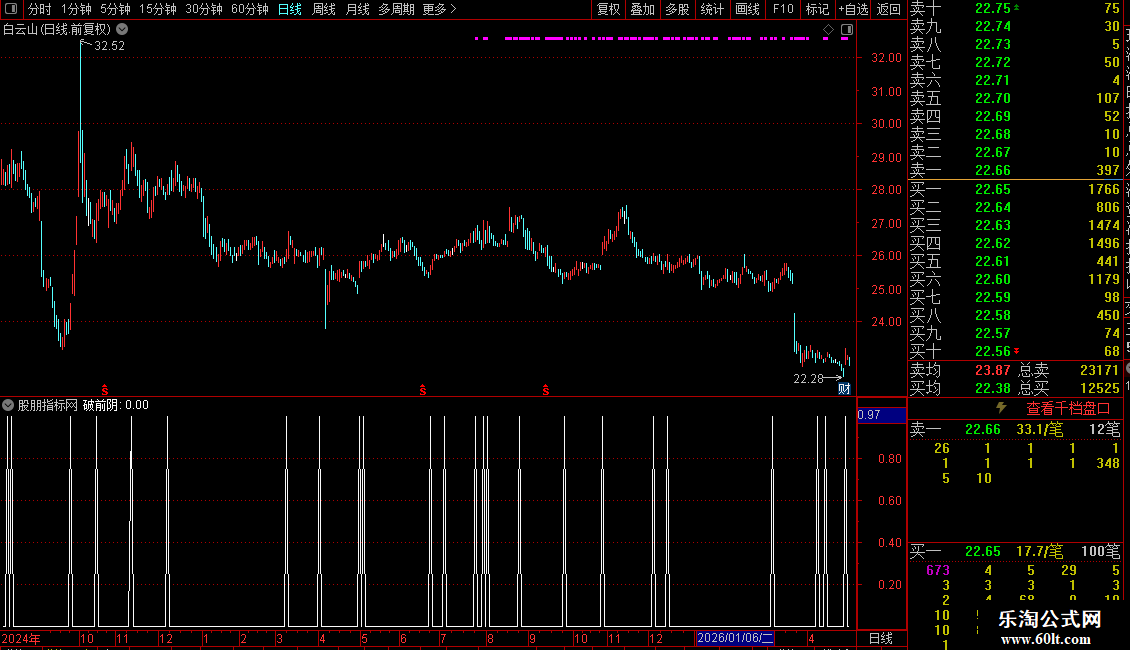1130x650 pixels.
Task: Click the 33.1/笔 sell queue average
Action: (1039, 429)
